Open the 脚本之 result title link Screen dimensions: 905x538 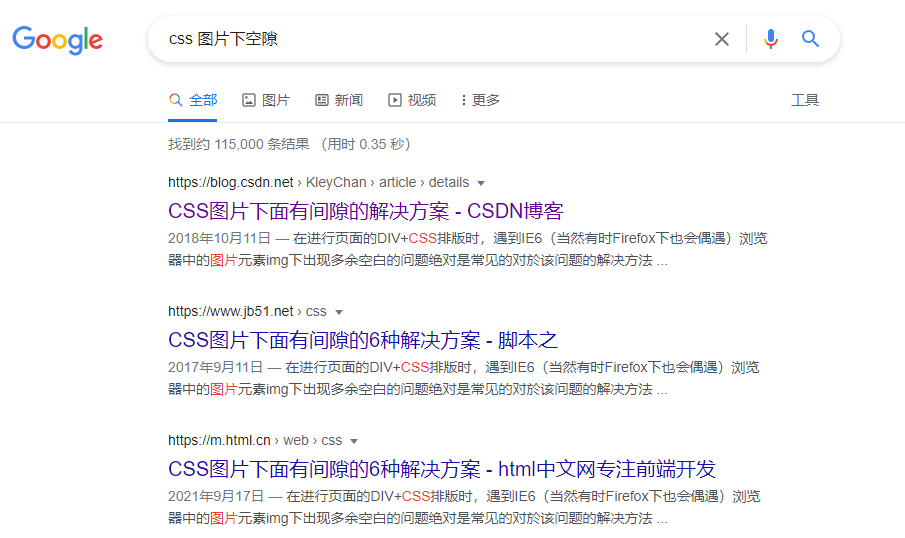click(362, 340)
